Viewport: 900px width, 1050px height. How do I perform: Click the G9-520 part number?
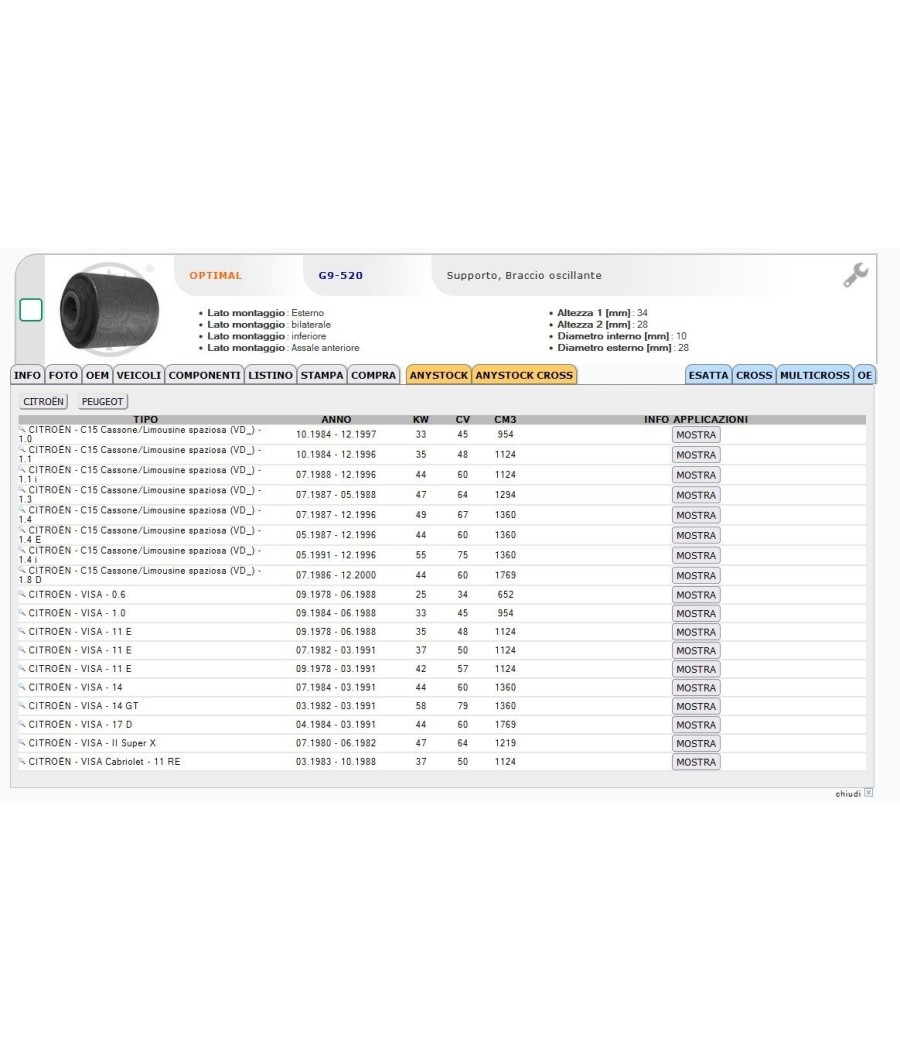[x=340, y=275]
